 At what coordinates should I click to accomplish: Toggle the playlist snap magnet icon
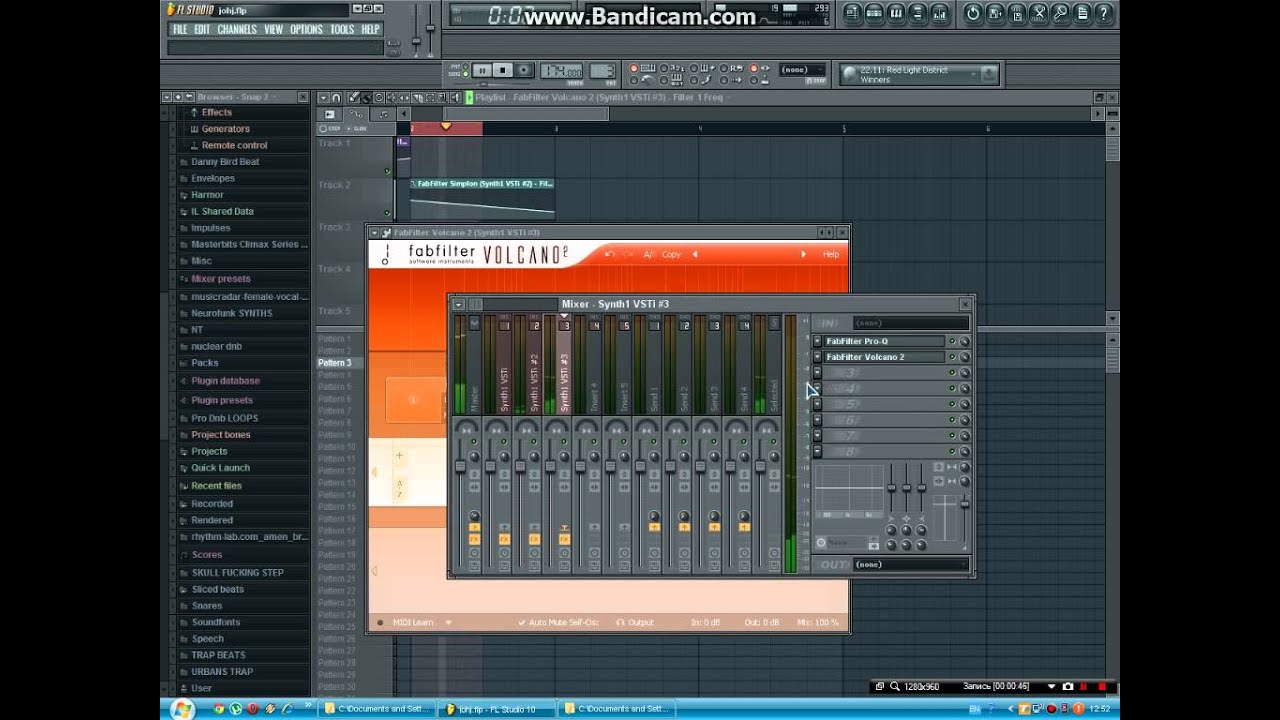(336, 97)
